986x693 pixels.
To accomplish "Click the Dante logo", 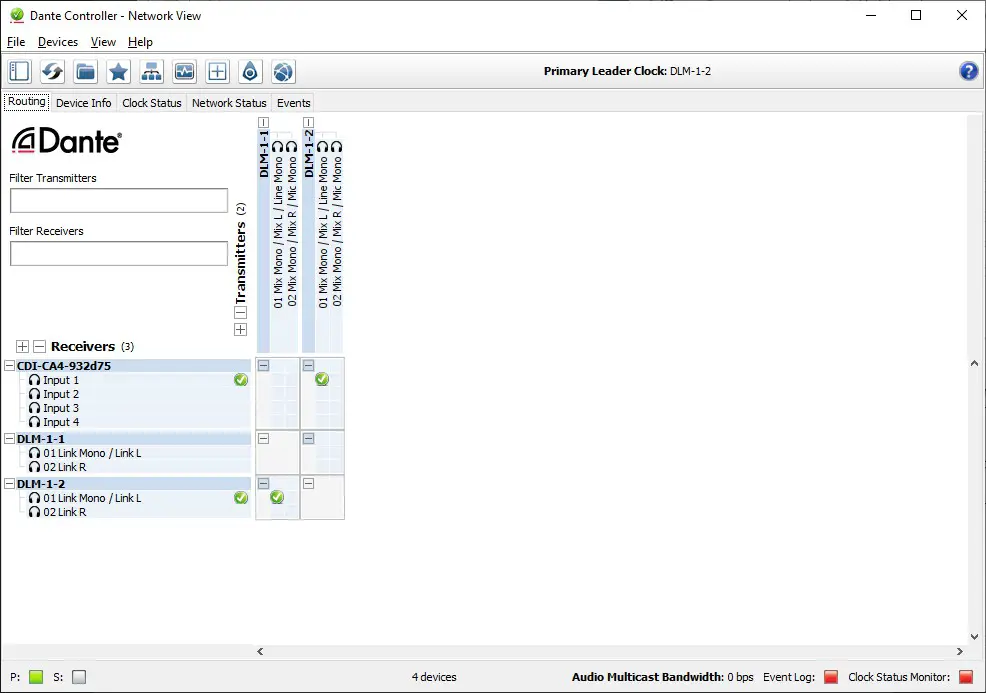I will (67, 140).
